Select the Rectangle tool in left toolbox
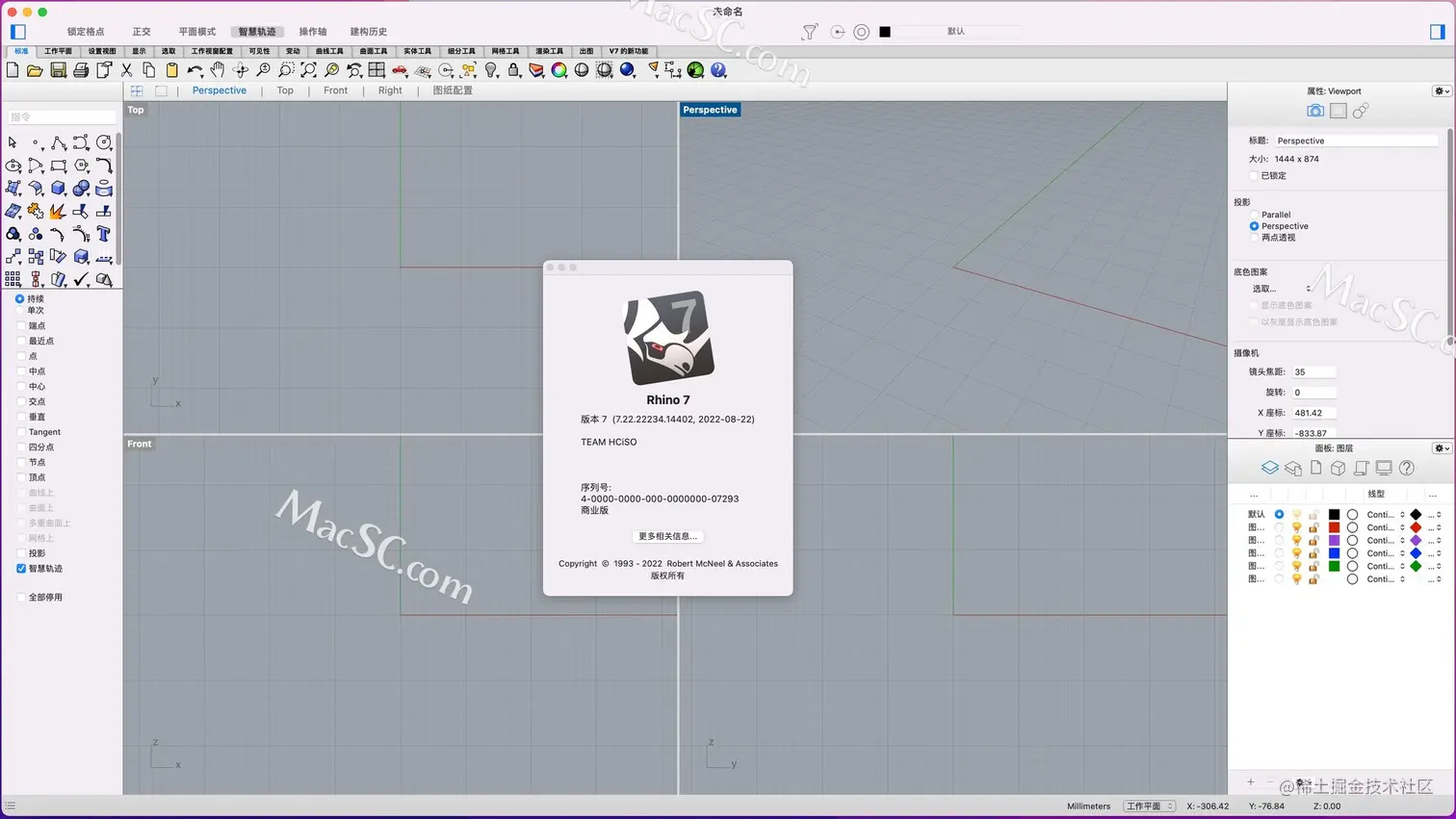The image size is (1456, 819). click(x=59, y=166)
